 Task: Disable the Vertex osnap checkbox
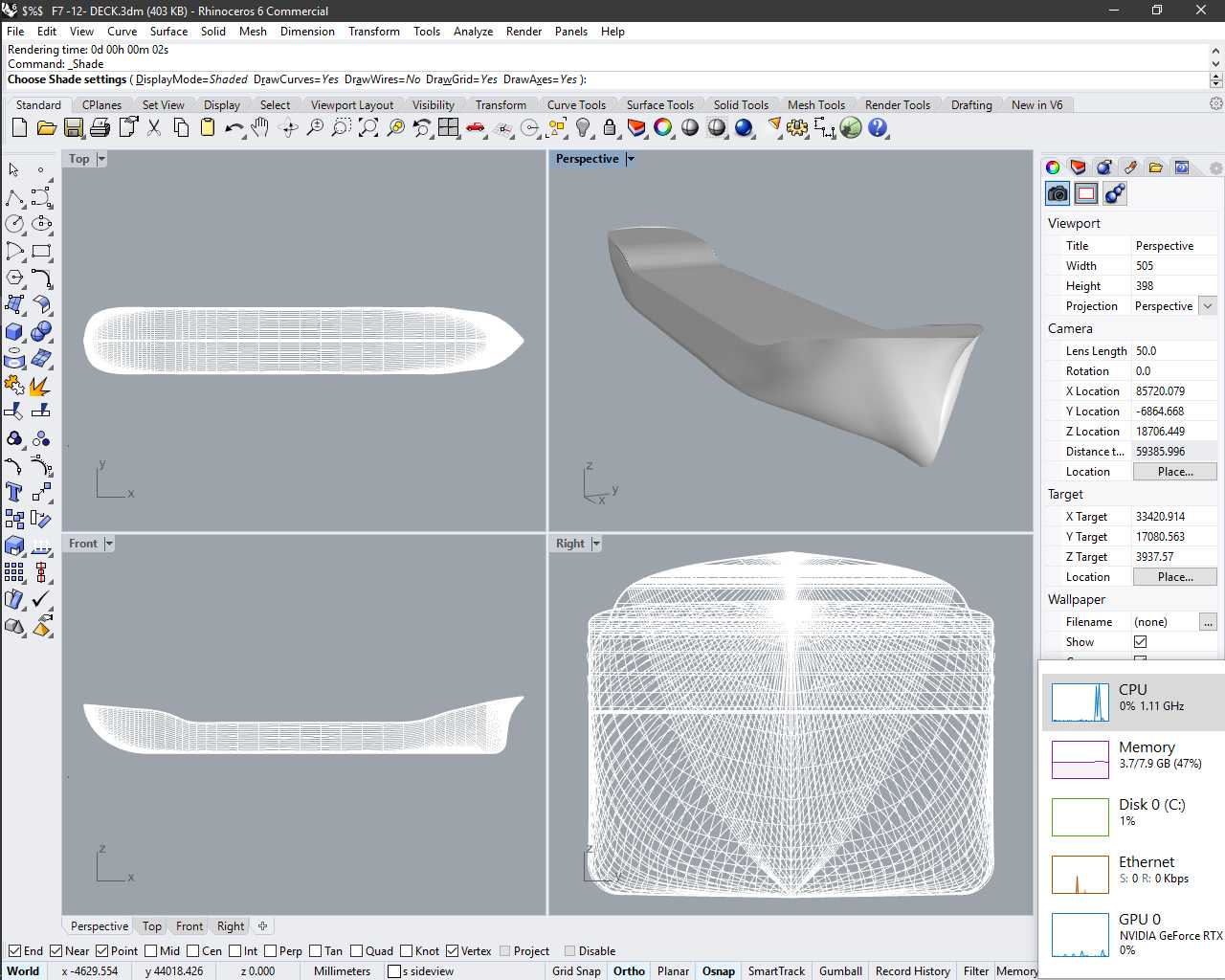point(452,950)
